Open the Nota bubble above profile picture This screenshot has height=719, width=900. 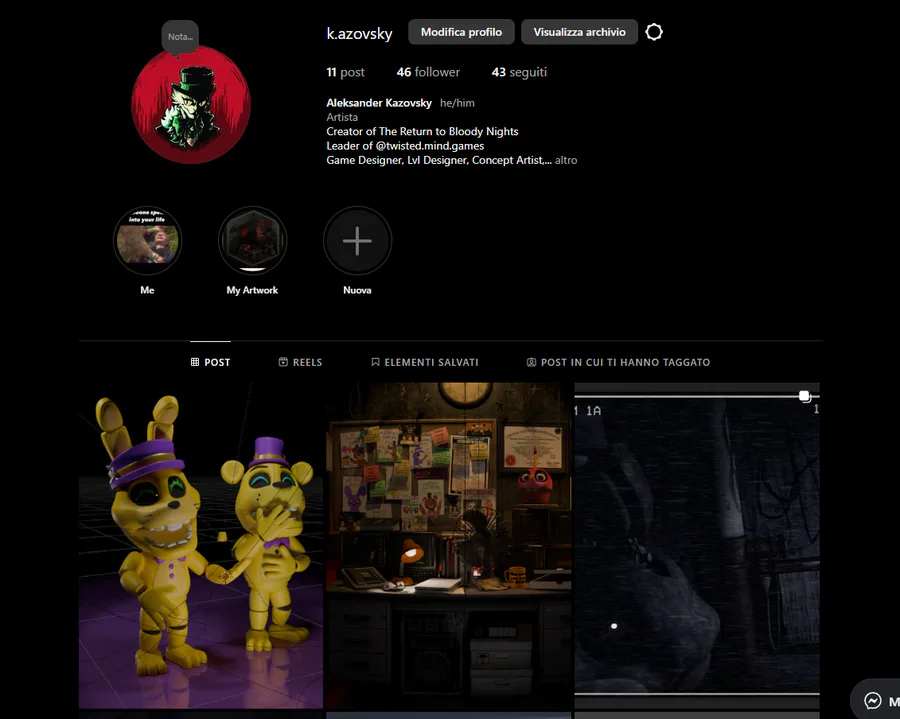tap(180, 37)
